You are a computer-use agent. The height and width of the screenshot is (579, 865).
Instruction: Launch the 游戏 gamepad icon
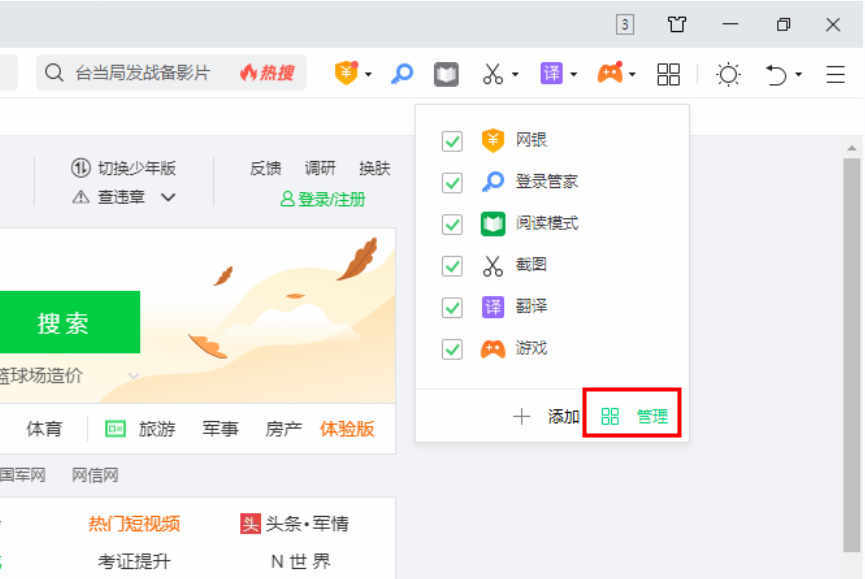611,73
